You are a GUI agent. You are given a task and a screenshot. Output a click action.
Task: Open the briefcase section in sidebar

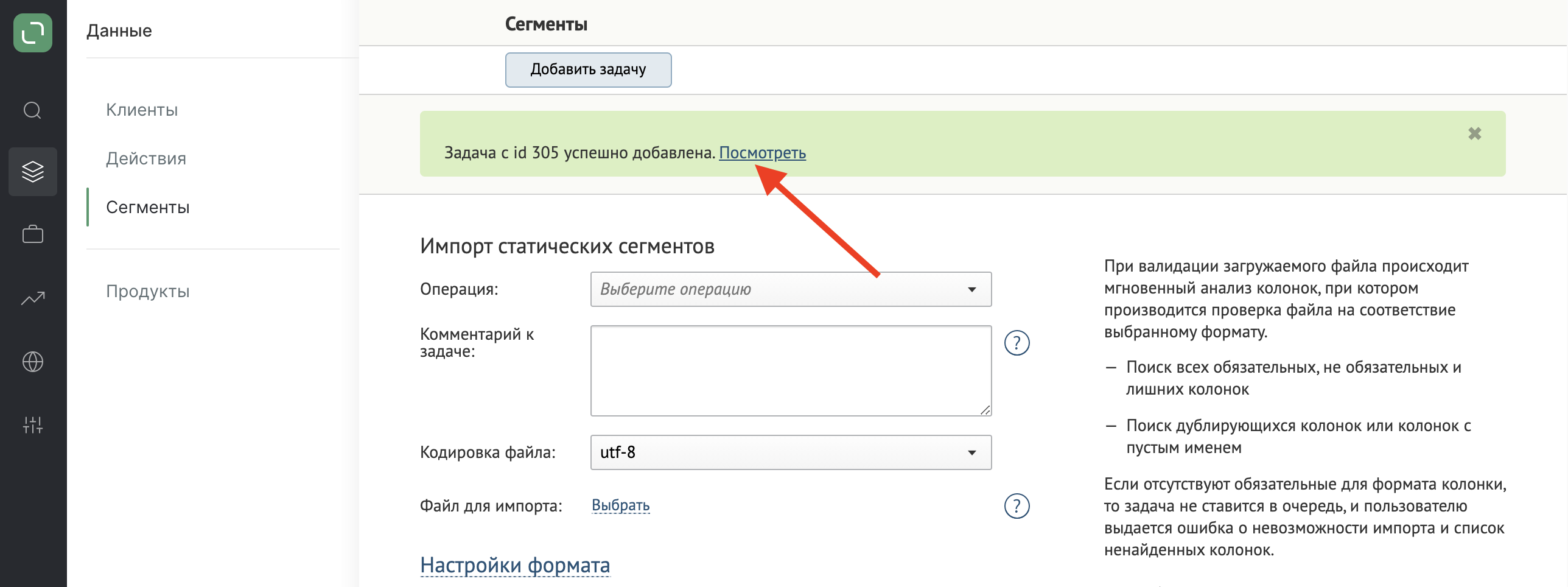[x=33, y=234]
